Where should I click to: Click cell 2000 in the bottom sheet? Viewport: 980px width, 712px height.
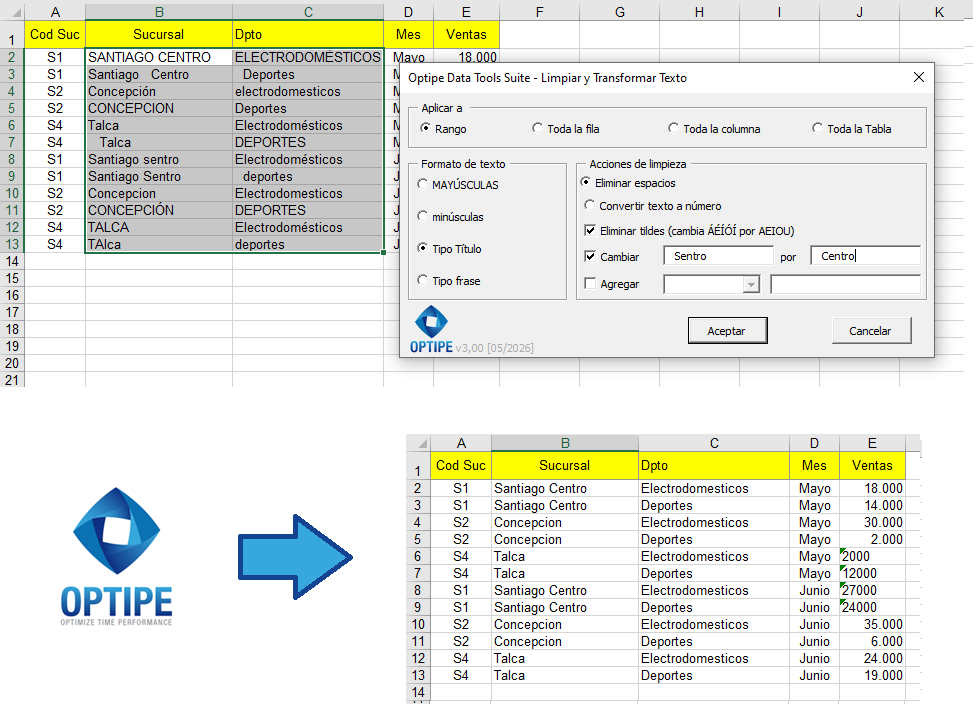(x=872, y=556)
